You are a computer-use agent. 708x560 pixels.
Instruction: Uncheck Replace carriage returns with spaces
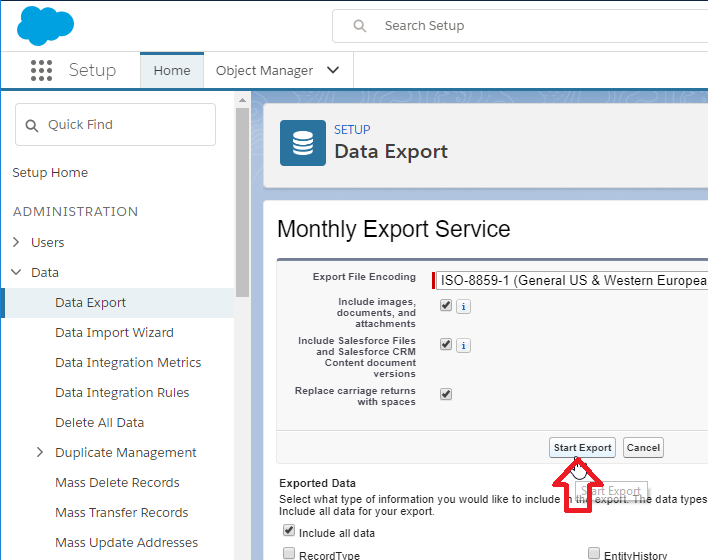pos(446,394)
